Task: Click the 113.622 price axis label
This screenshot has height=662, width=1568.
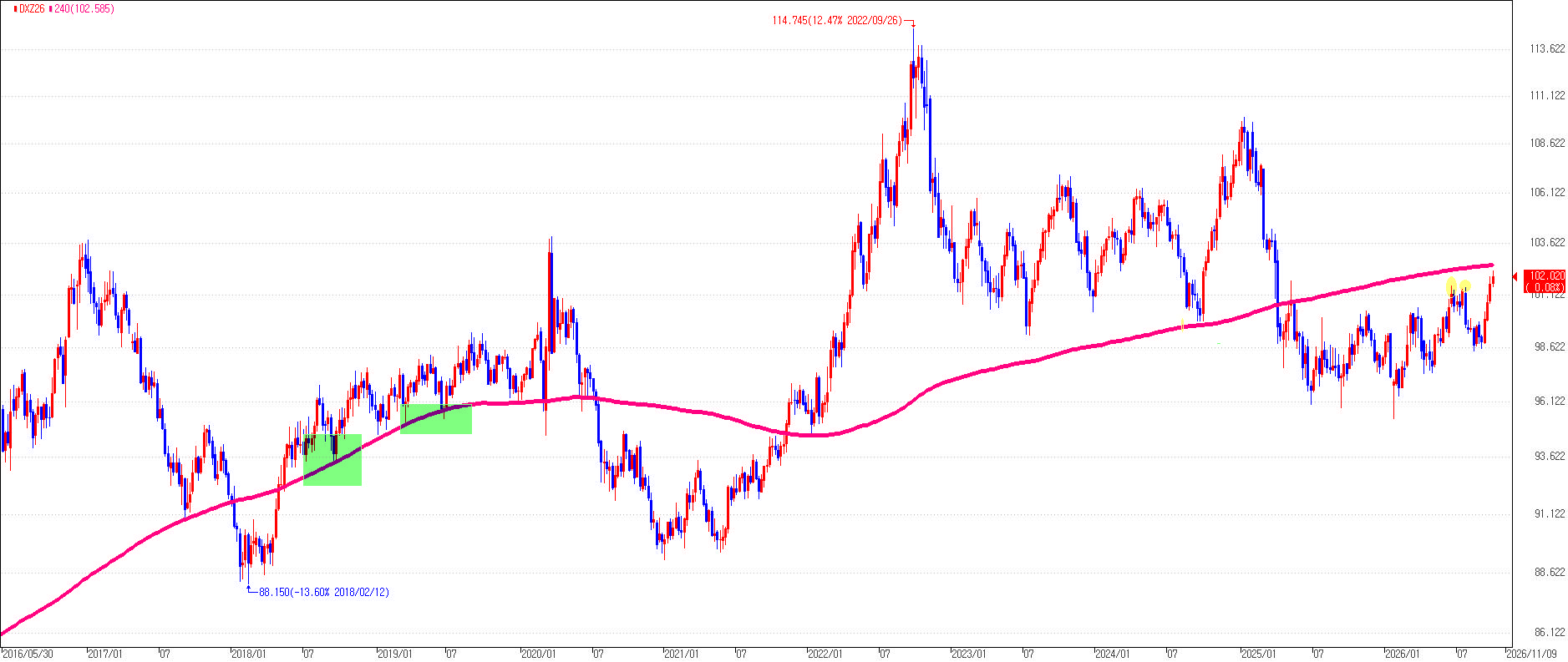Action: tap(1547, 48)
